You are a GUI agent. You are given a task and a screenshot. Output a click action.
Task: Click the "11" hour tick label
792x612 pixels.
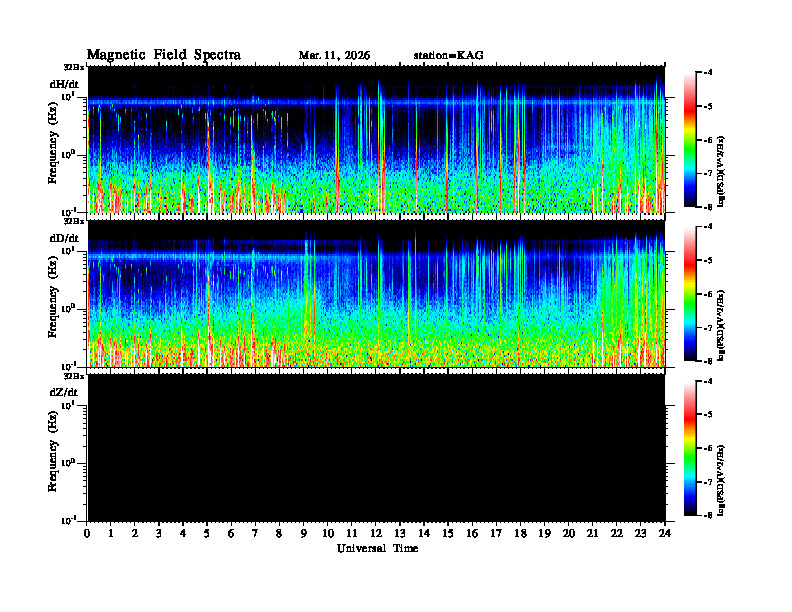tap(352, 534)
